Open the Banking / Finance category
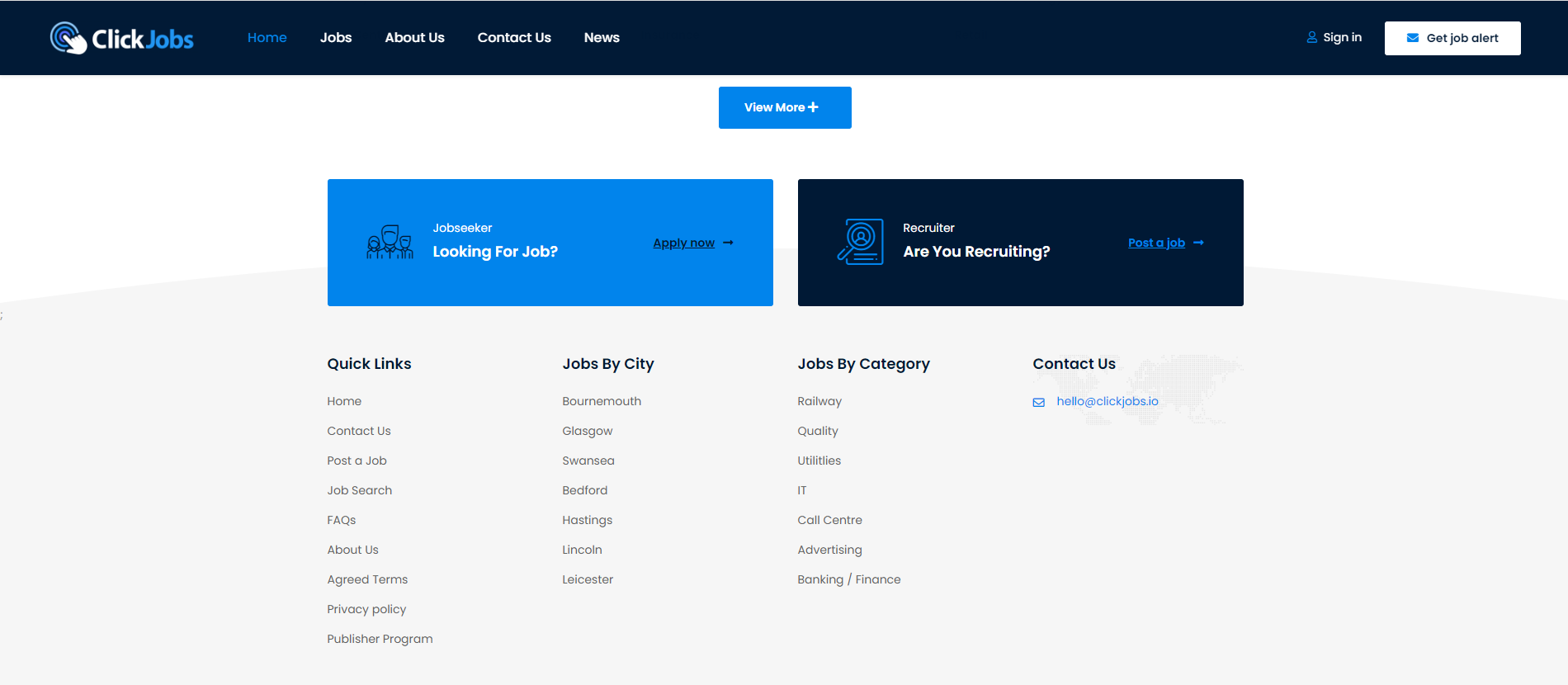 (x=848, y=579)
